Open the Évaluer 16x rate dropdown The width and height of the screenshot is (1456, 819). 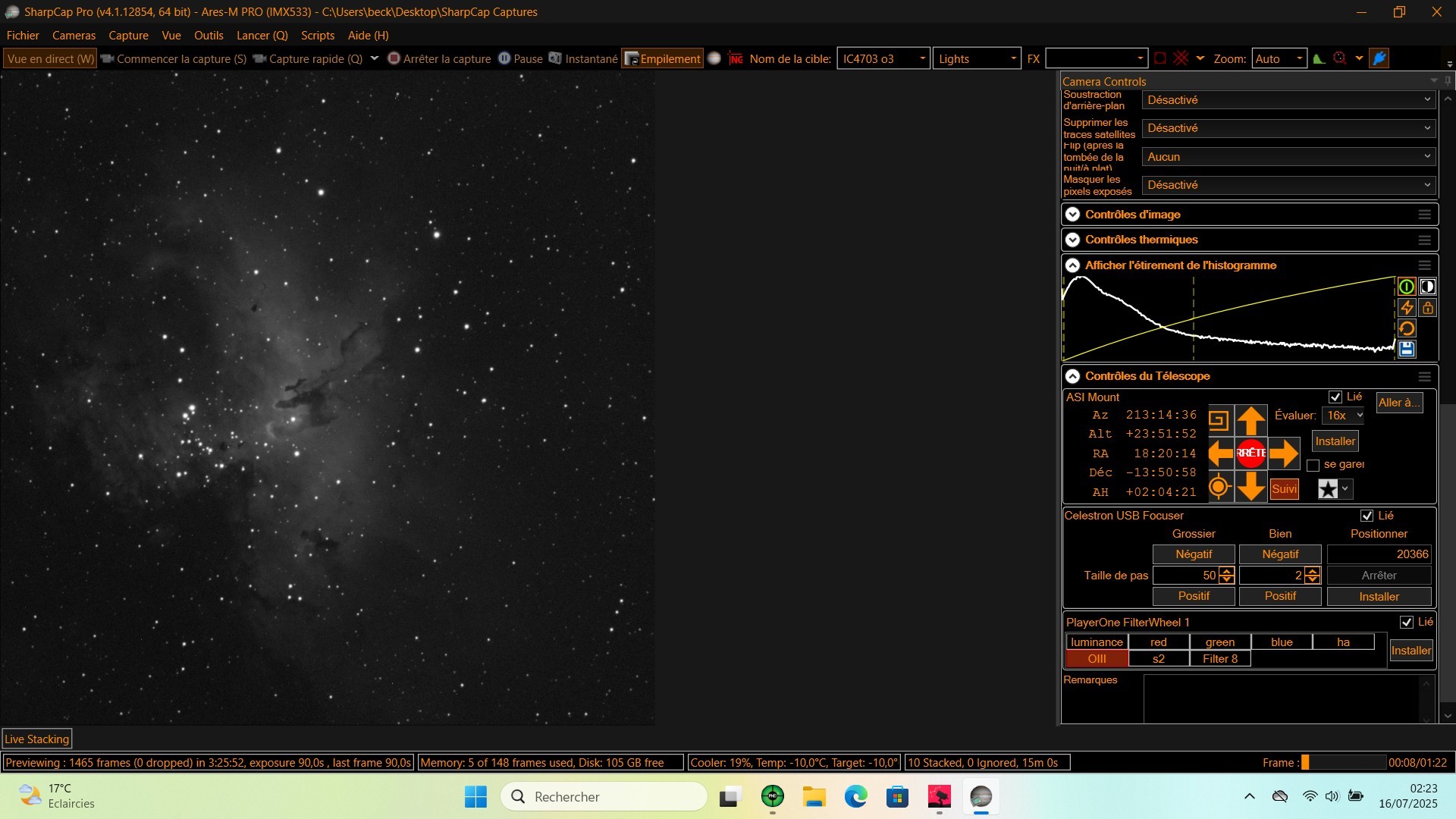[1343, 416]
